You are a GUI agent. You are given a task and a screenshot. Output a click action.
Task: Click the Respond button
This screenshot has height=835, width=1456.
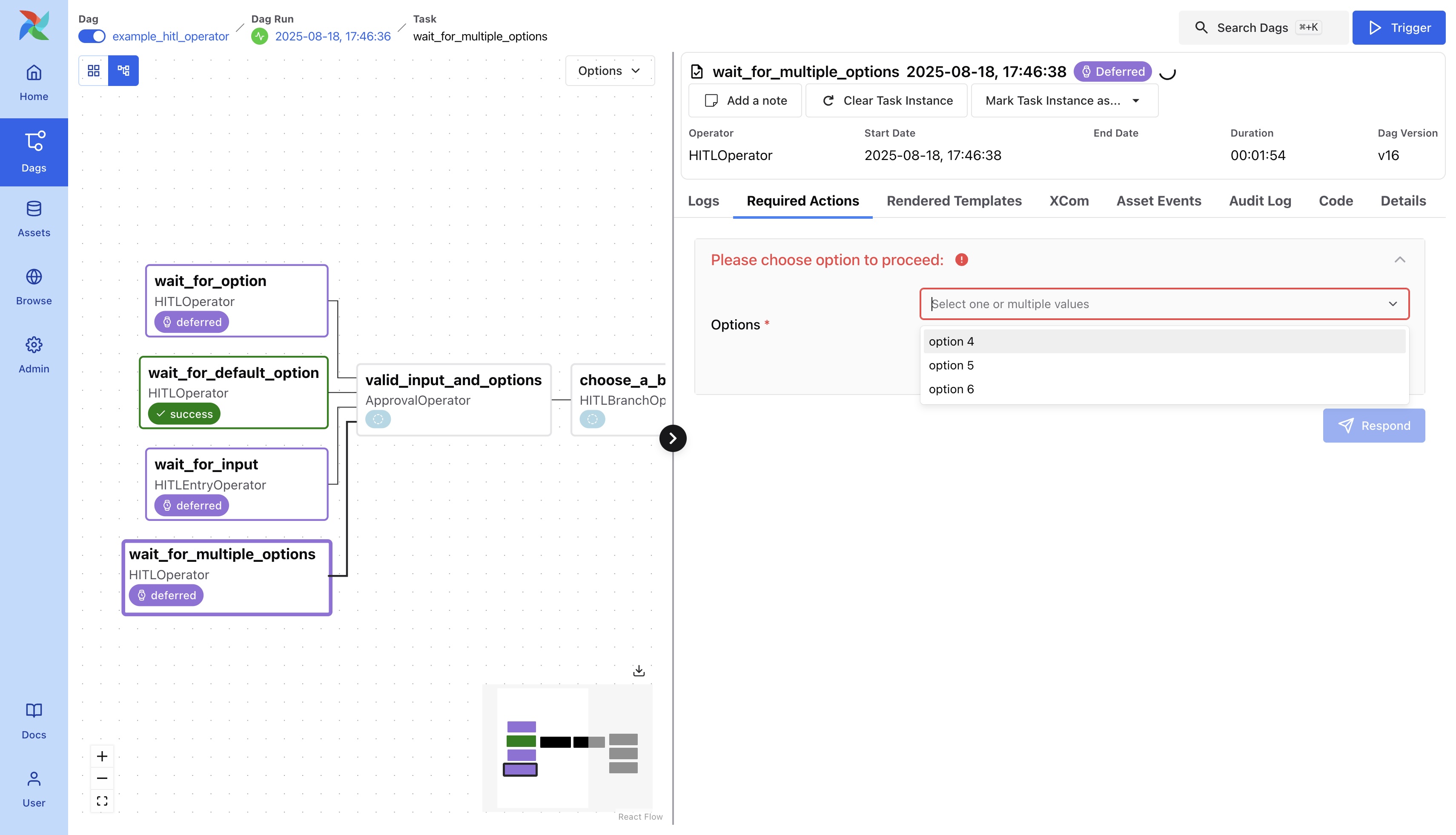pos(1373,426)
